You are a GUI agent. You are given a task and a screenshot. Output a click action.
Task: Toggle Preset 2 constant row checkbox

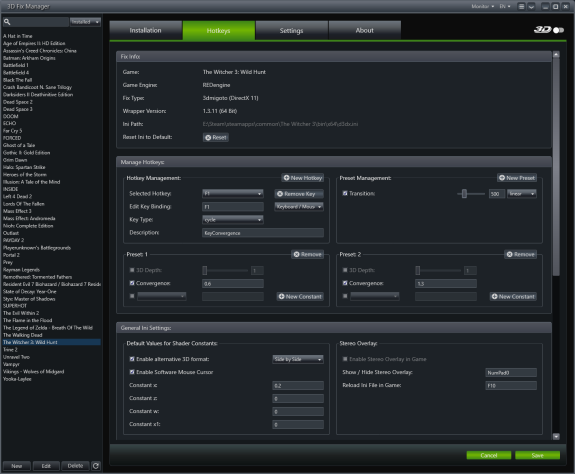[x=345, y=296]
